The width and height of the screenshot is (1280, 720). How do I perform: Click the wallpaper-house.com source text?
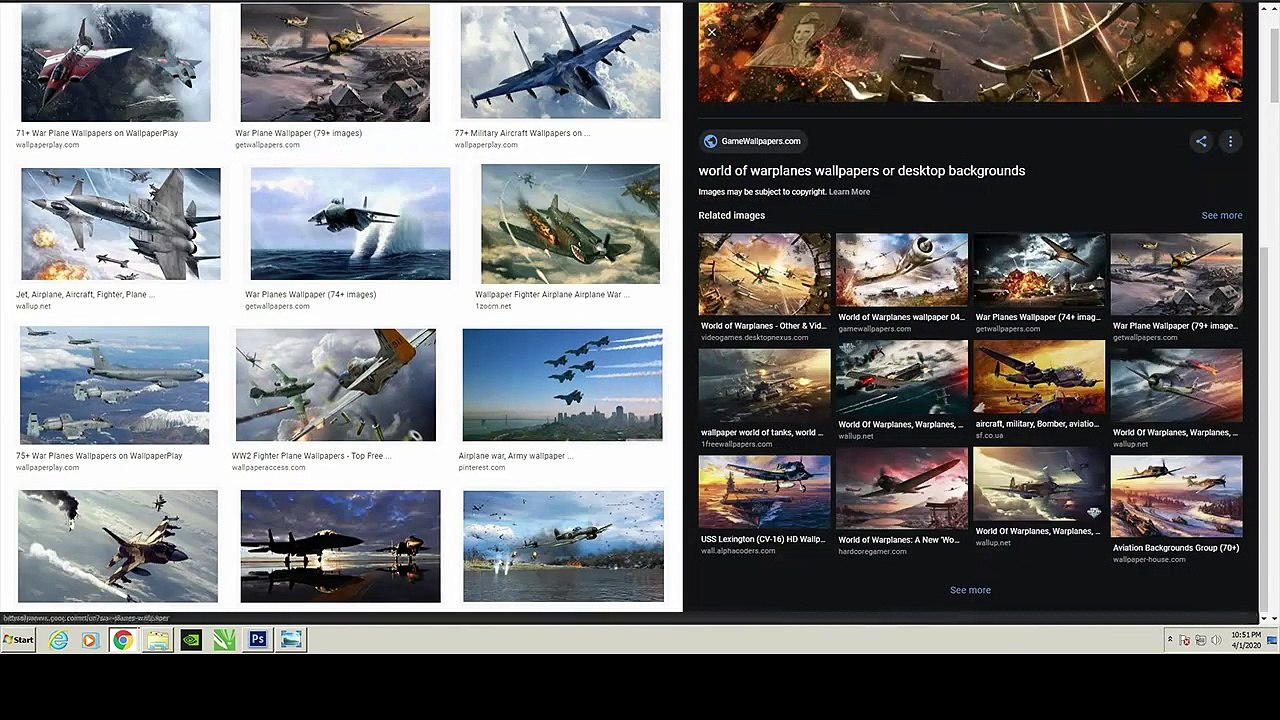pos(1149,560)
